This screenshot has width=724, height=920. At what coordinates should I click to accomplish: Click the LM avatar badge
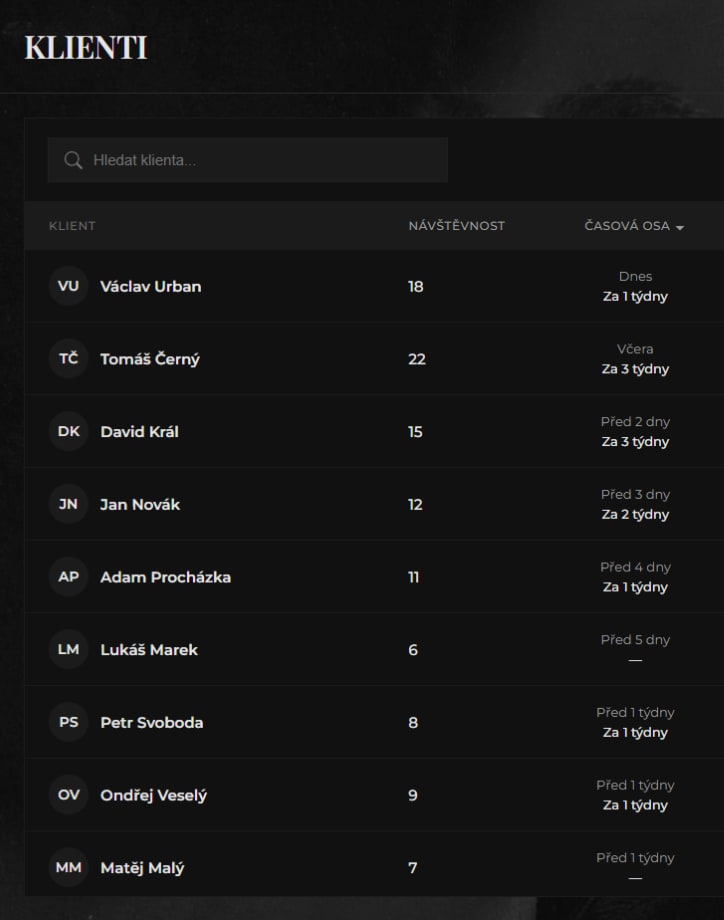[x=68, y=650]
